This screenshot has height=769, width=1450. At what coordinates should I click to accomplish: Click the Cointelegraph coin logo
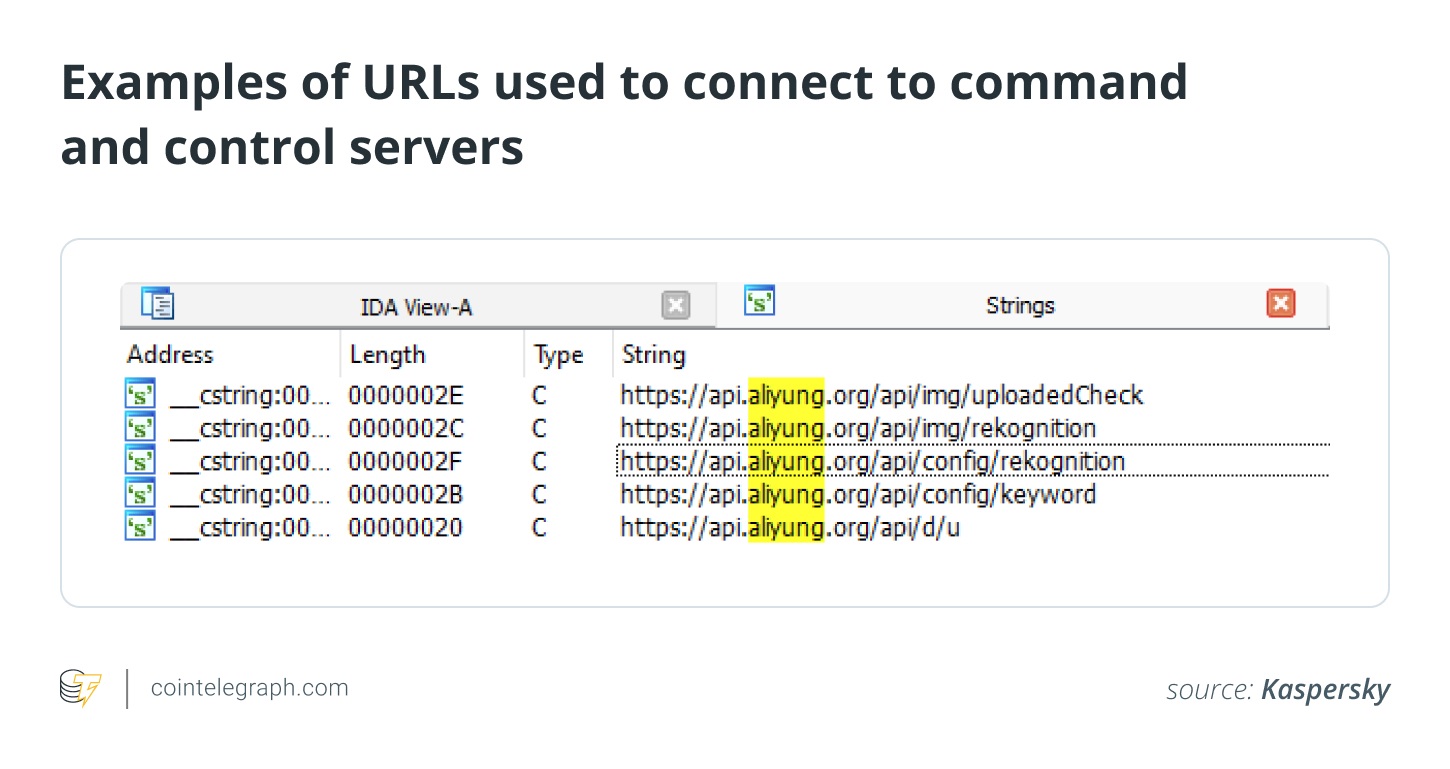point(80,689)
